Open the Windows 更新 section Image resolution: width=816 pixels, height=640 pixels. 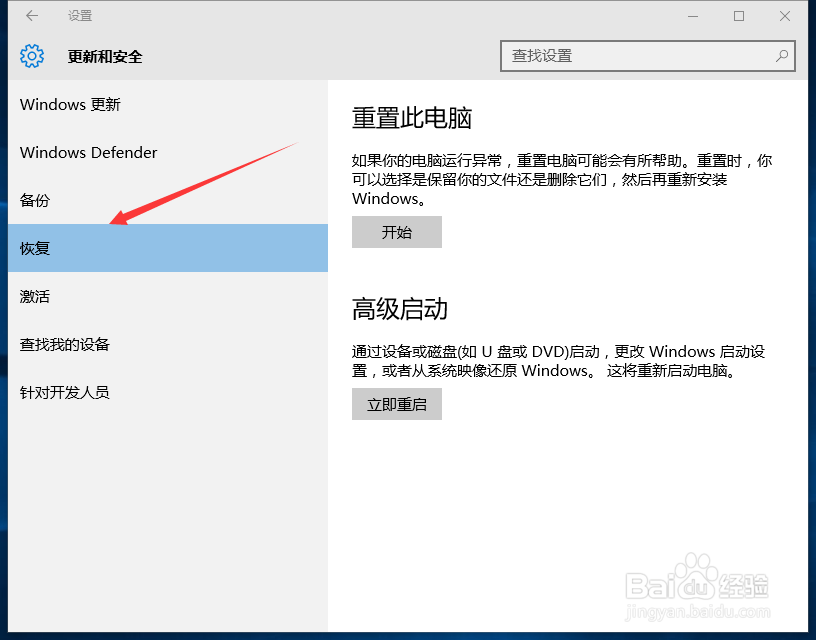click(x=168, y=105)
